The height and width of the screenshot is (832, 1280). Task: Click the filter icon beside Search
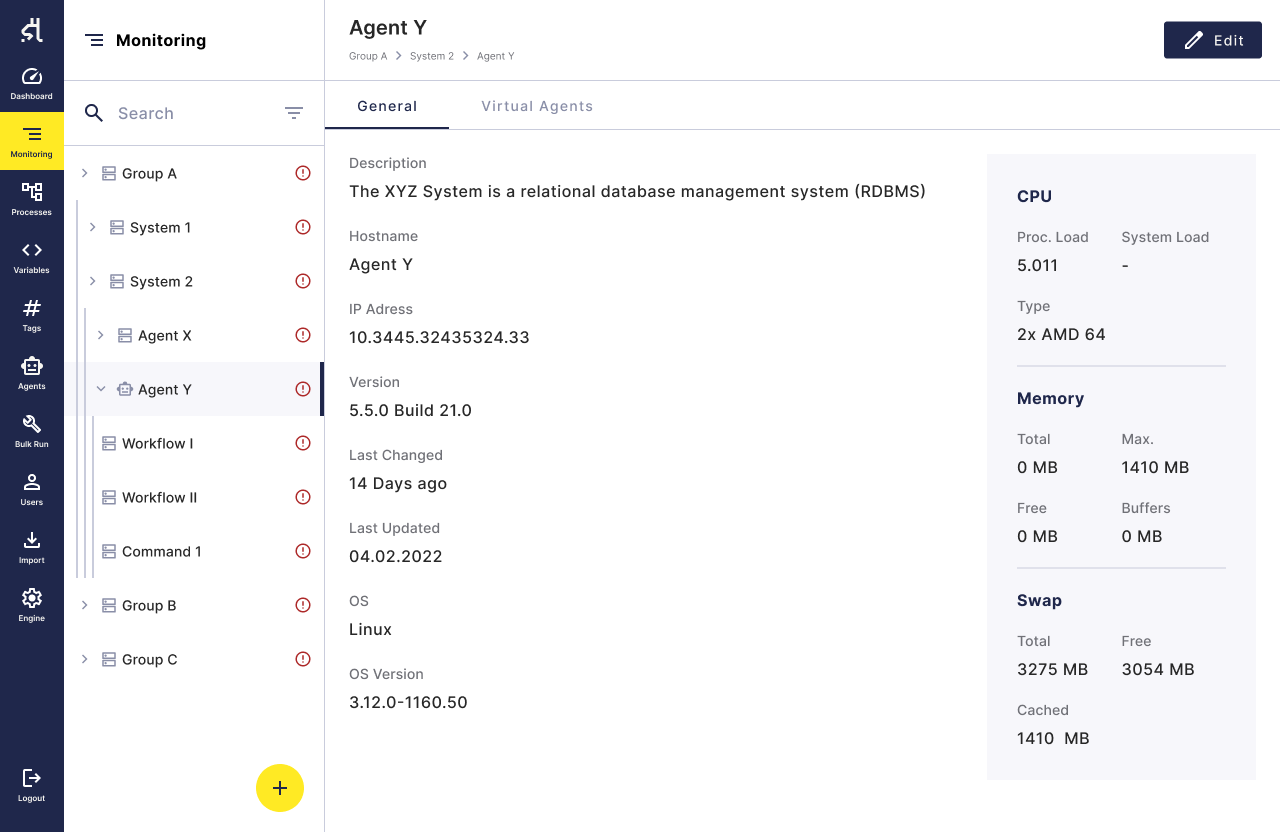[x=294, y=113]
